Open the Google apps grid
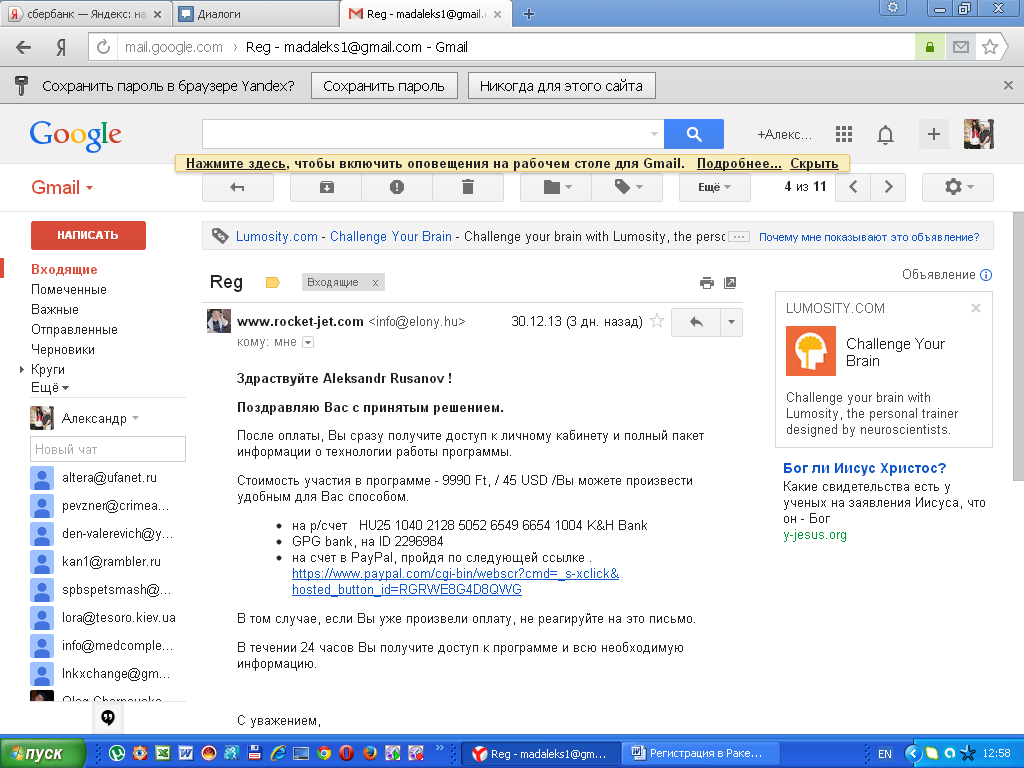This screenshot has width=1024, height=768. coord(844,135)
